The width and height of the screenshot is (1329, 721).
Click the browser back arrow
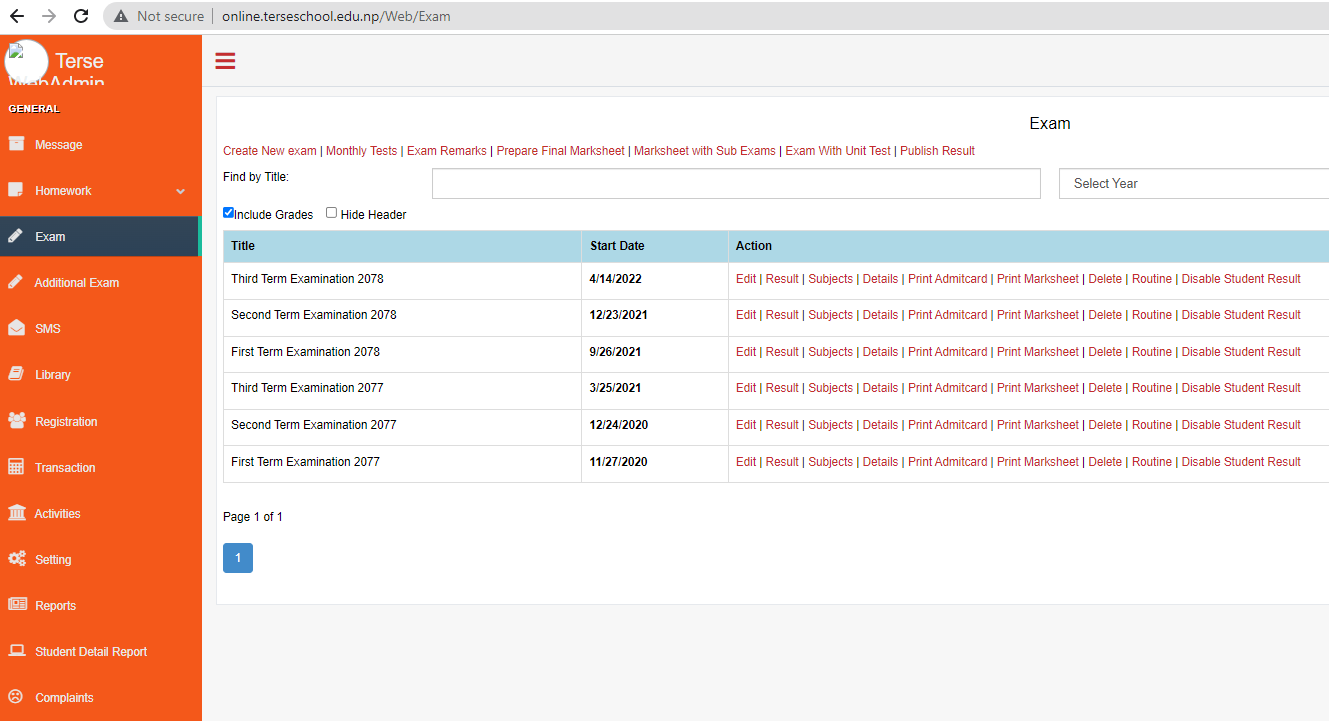16,16
